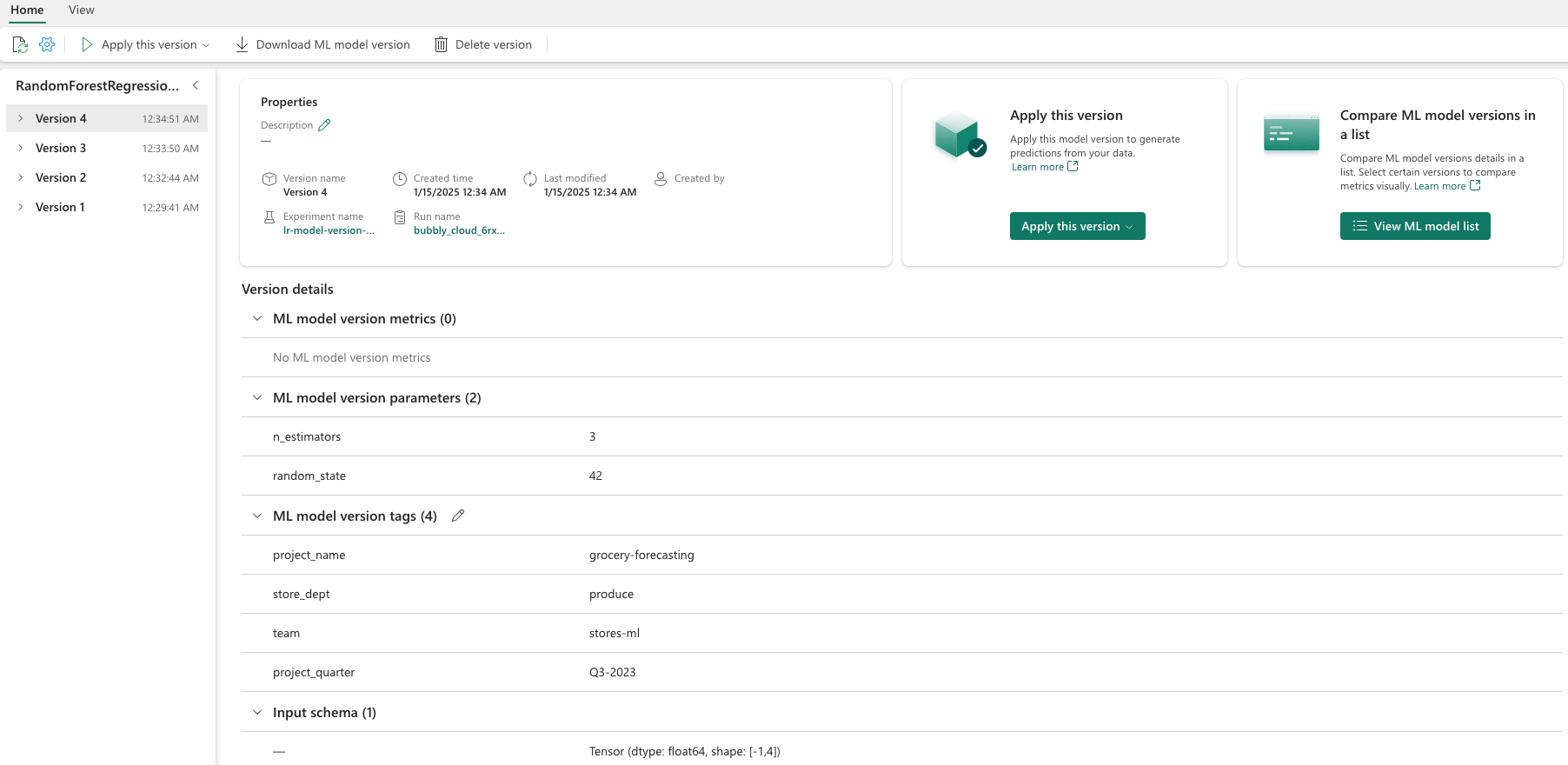Expand Version 3 in the list
The width and height of the screenshot is (1568, 765).
pyautogui.click(x=21, y=148)
